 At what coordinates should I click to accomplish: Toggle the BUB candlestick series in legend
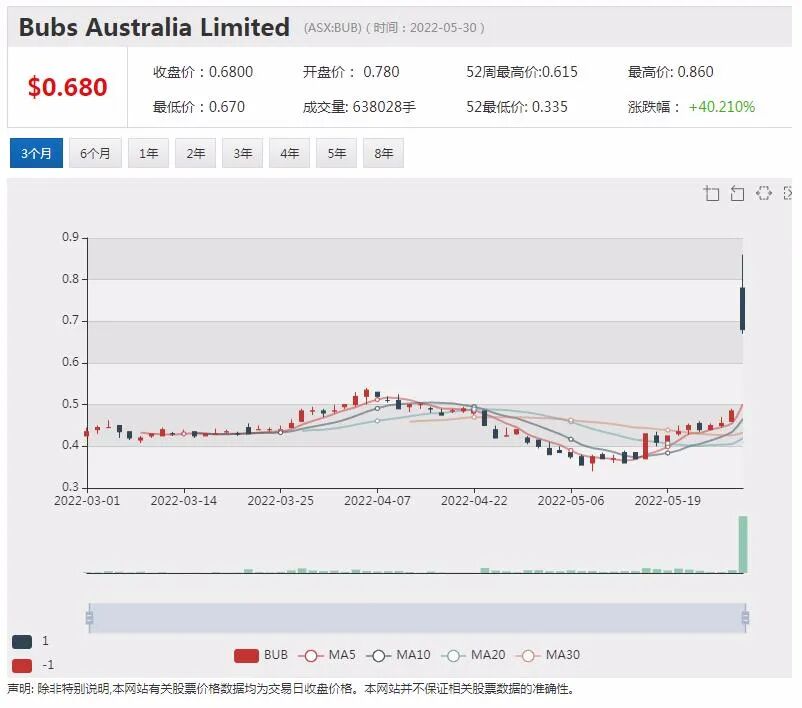click(x=261, y=655)
